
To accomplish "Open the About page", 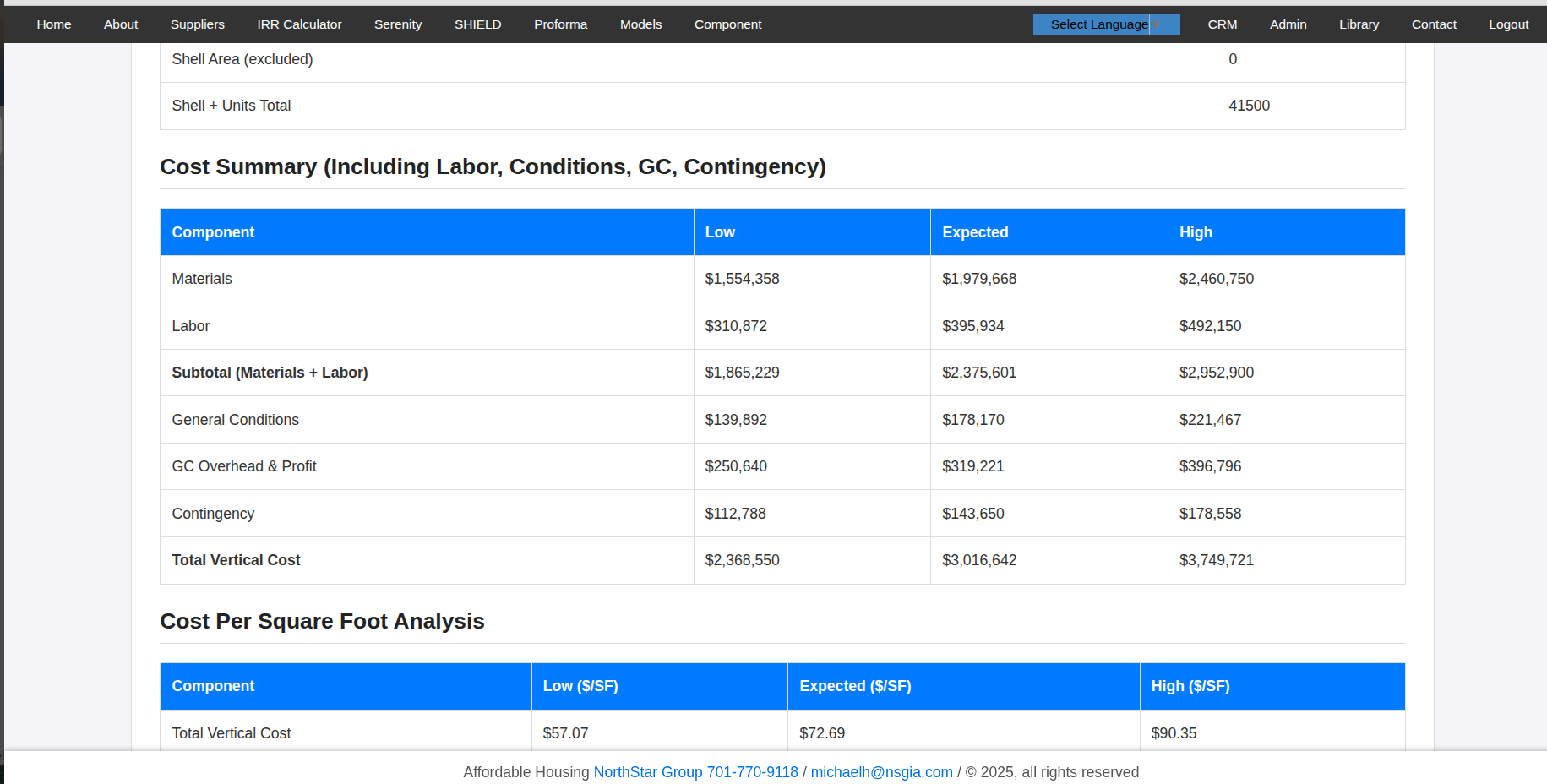I will [120, 24].
